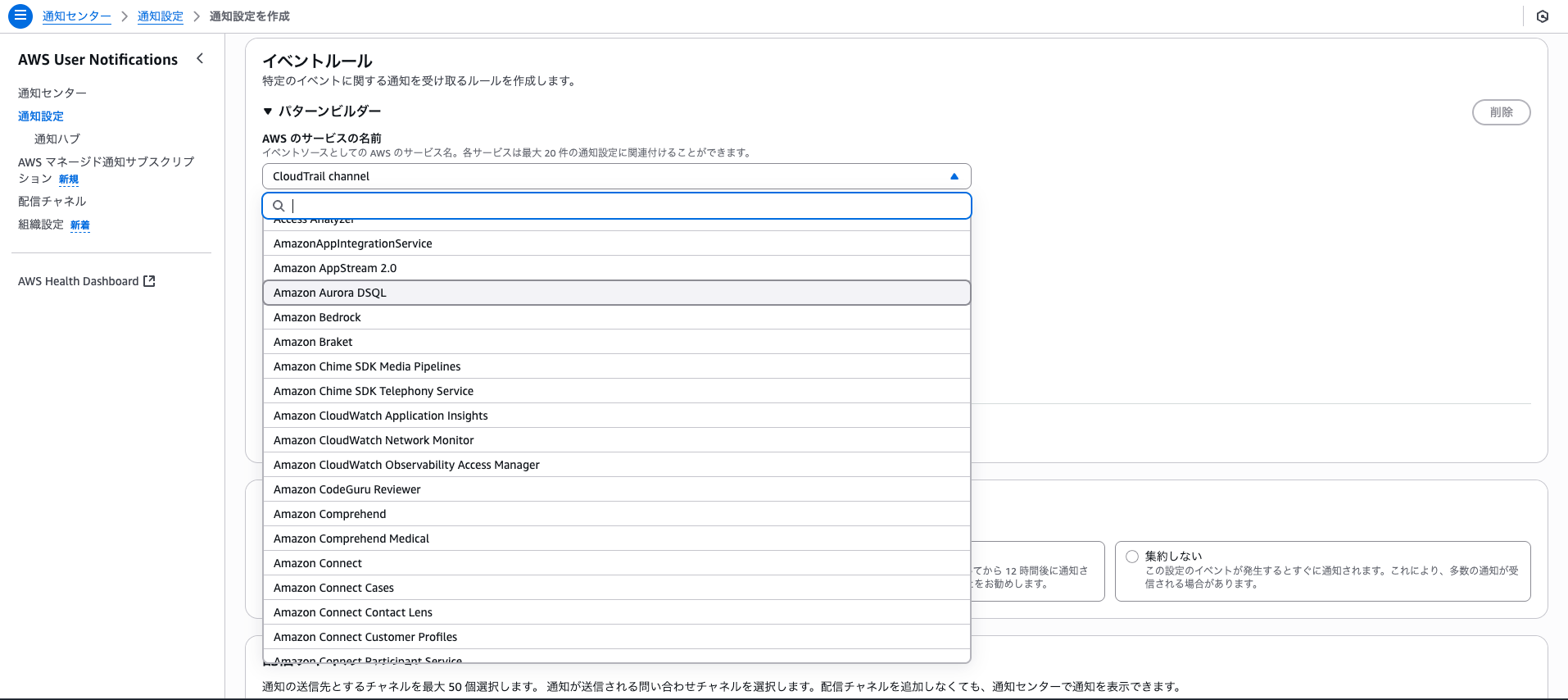Open AWS Health Dashboard external link

click(x=87, y=281)
